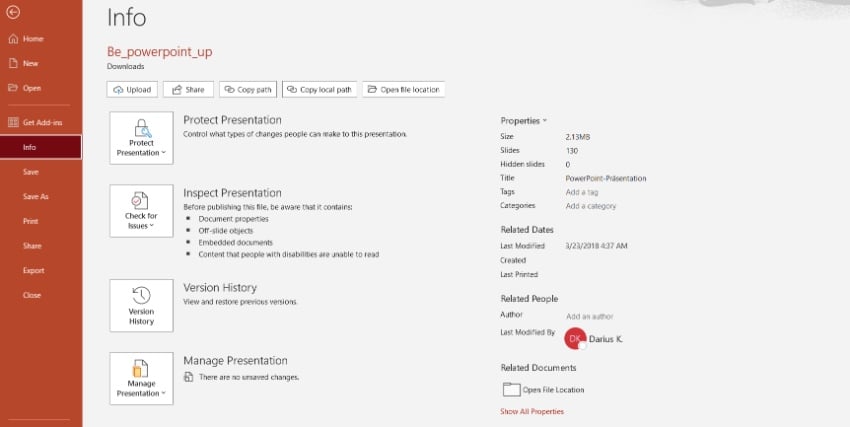
Task: Click the Show All Properties link
Action: click(x=532, y=411)
